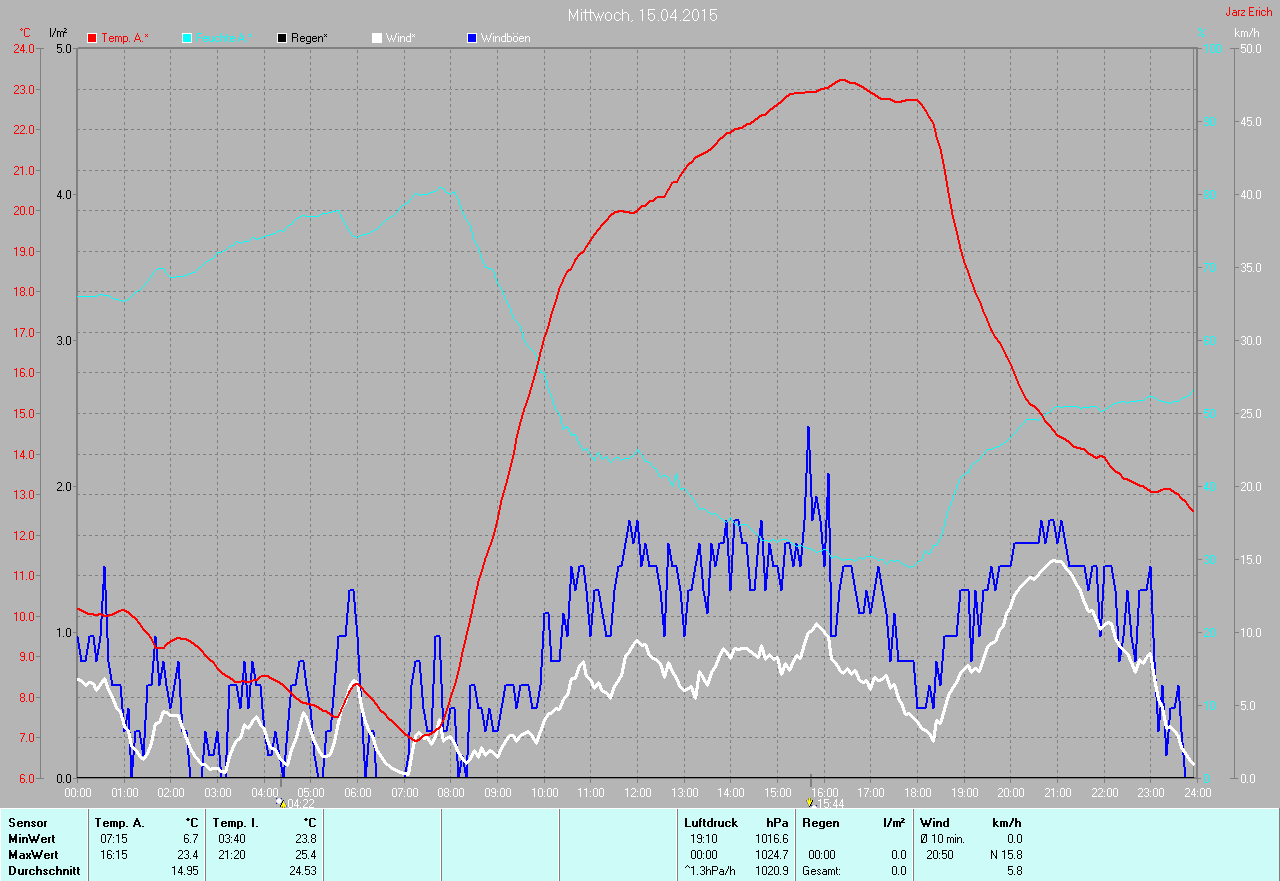Click the 'l/m²' unit label above the rain axis

[58, 33]
